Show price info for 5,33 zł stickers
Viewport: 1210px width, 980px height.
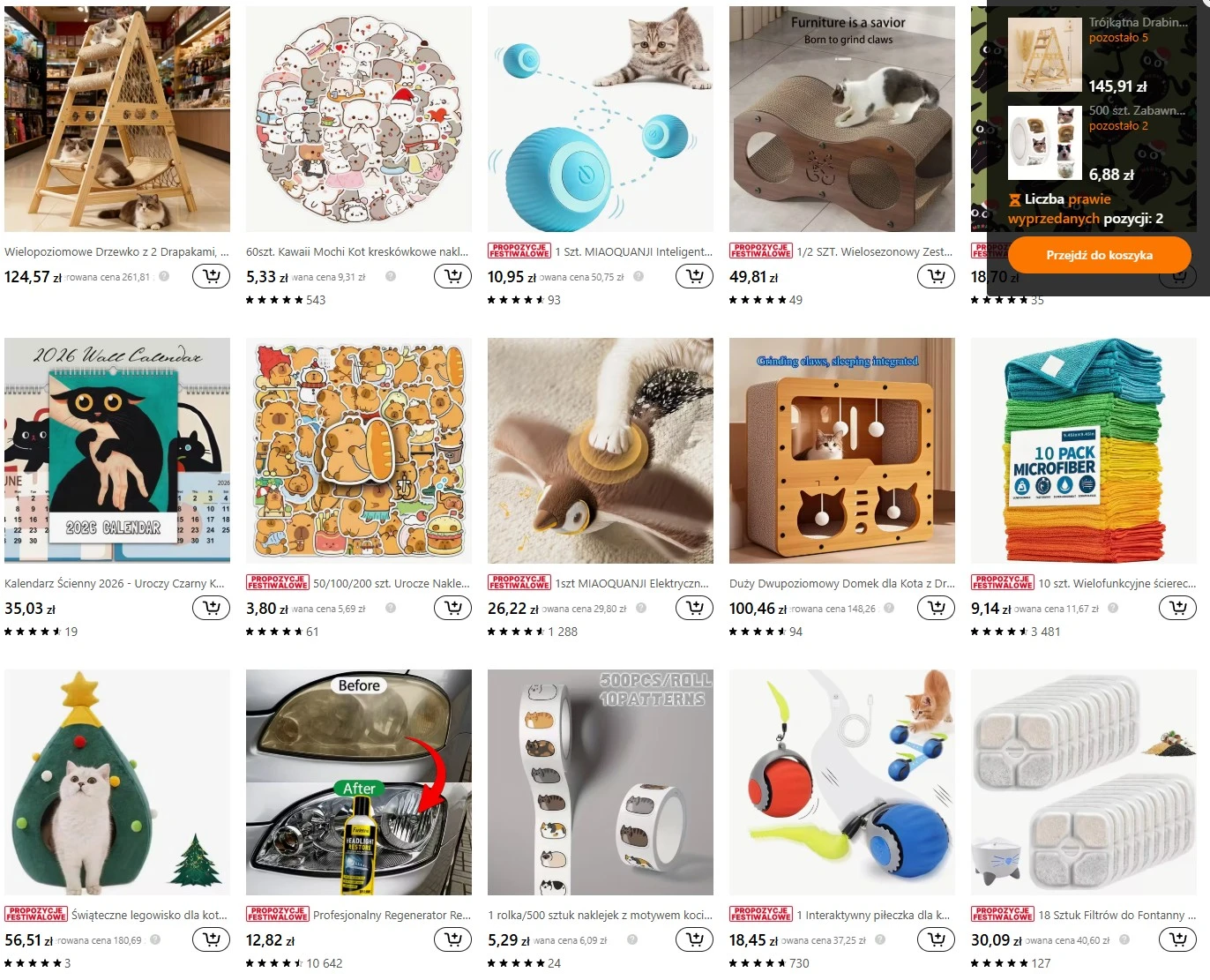point(391,276)
